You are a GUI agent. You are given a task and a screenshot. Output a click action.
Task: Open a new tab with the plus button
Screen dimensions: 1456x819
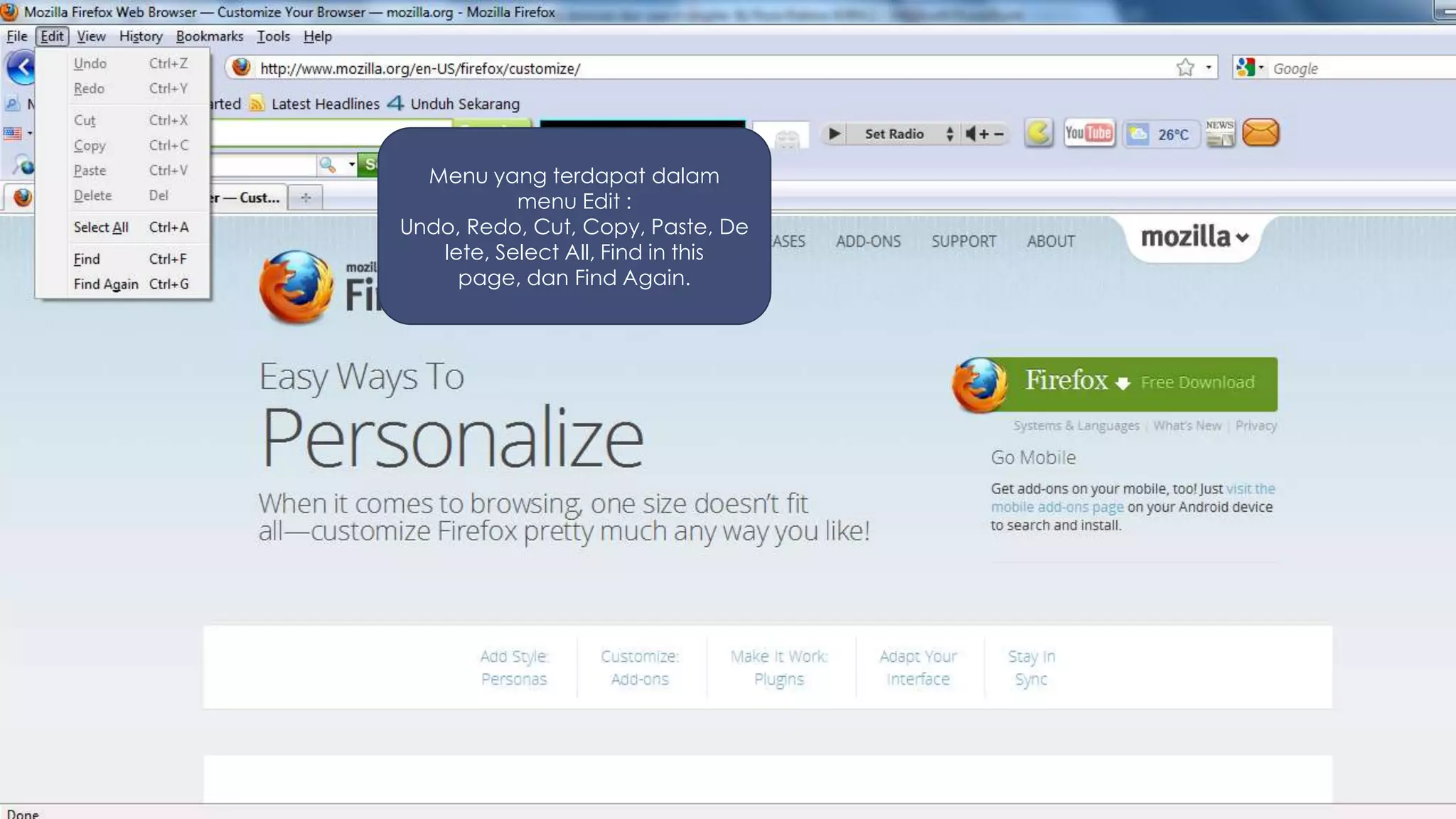coord(306,198)
